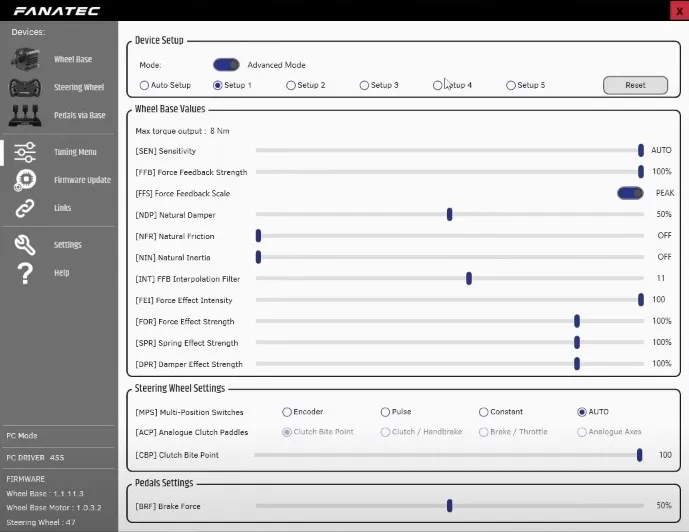The height and width of the screenshot is (532, 689).
Task: Select Brake / Throttle paddle mode
Action: [x=483, y=432]
